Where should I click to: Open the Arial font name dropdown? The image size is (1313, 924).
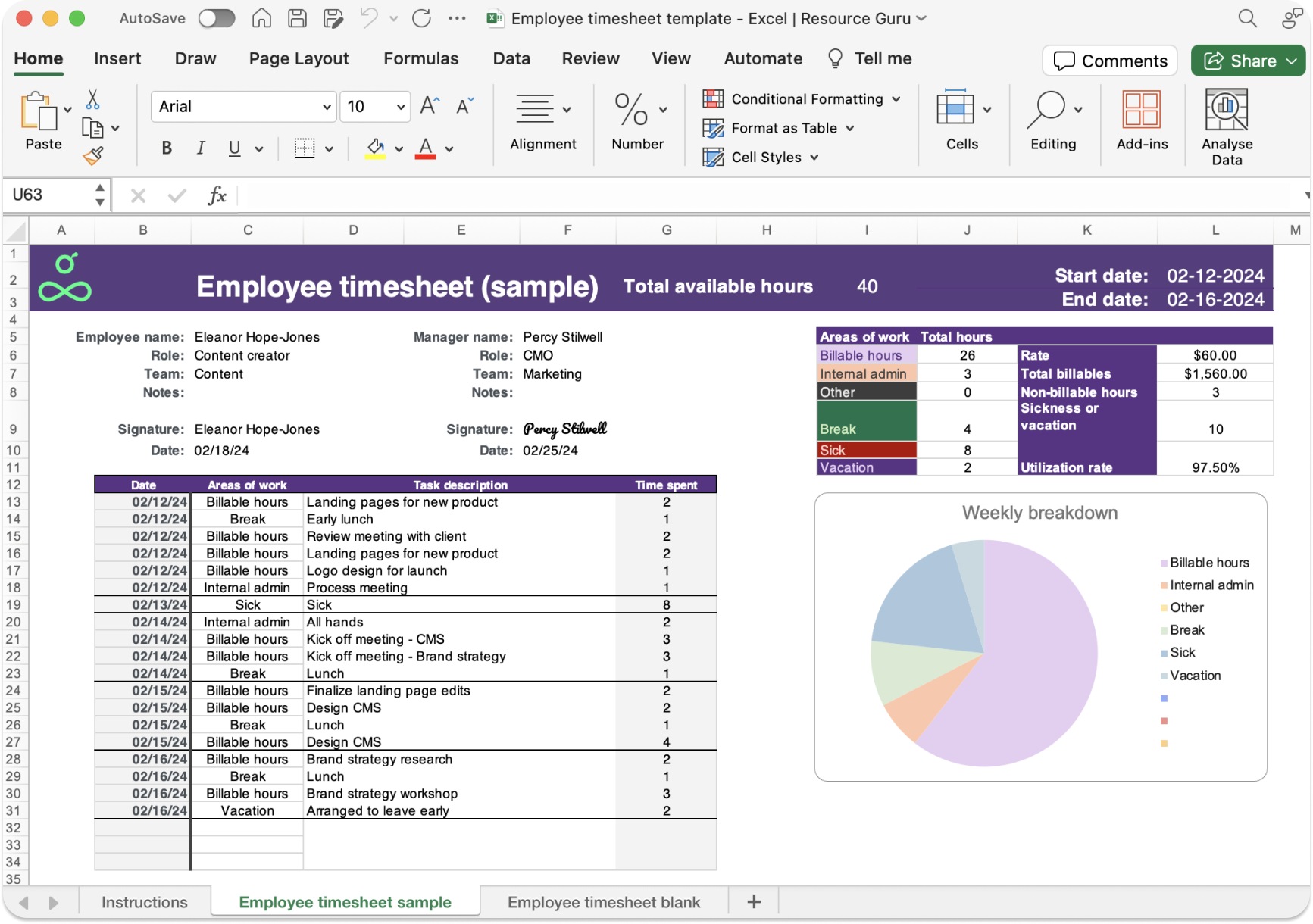pyautogui.click(x=324, y=106)
